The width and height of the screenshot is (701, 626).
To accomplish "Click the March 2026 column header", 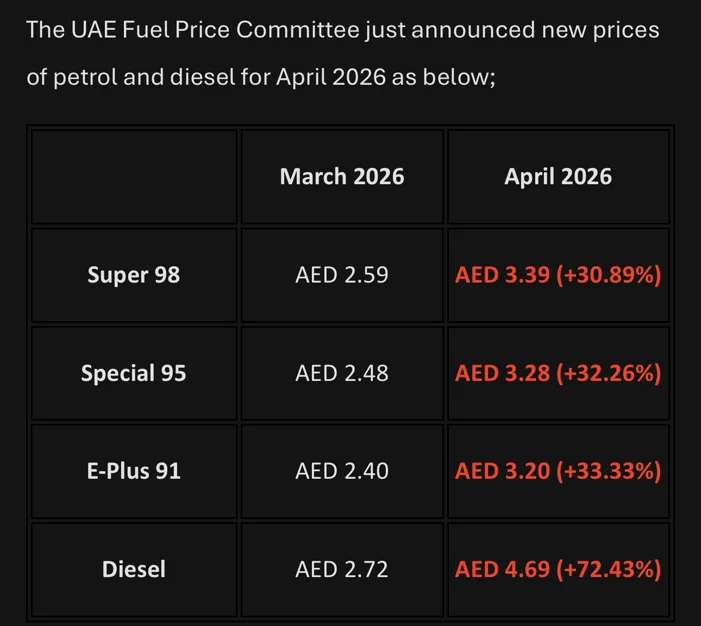I will (x=342, y=177).
